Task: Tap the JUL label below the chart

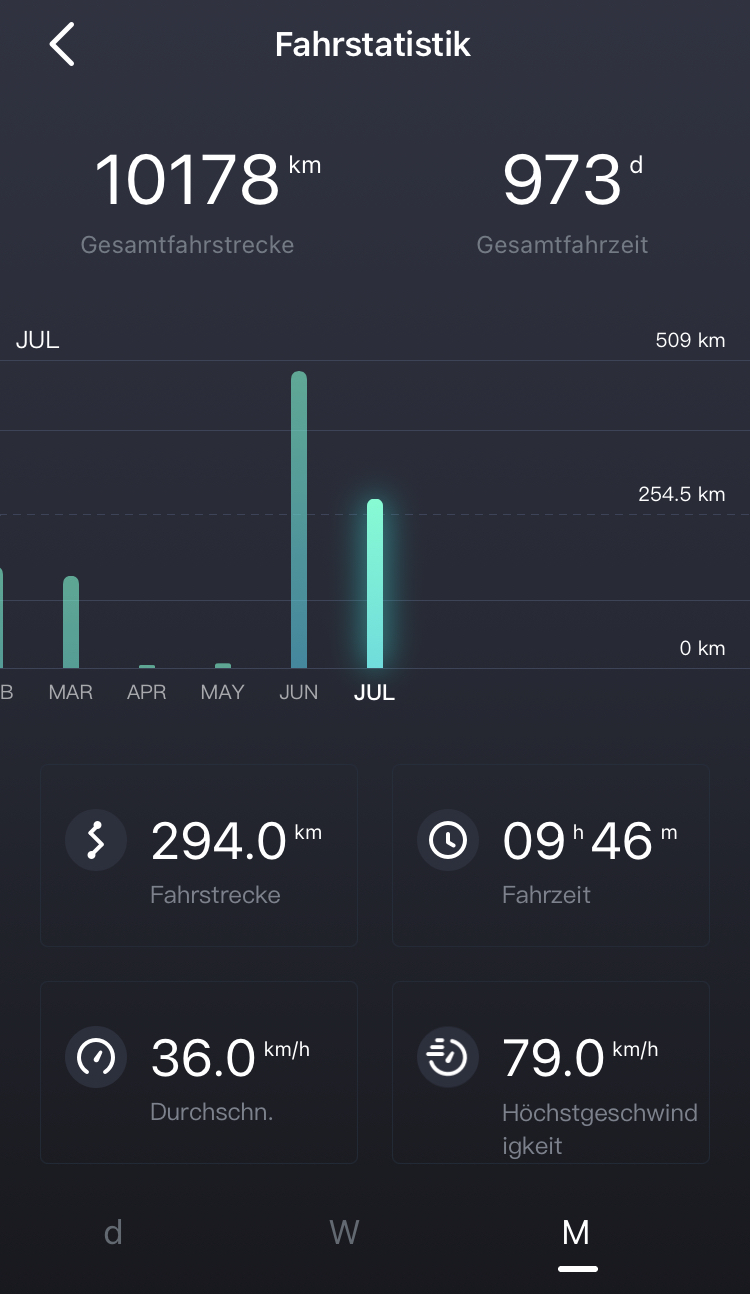Action: tap(374, 692)
